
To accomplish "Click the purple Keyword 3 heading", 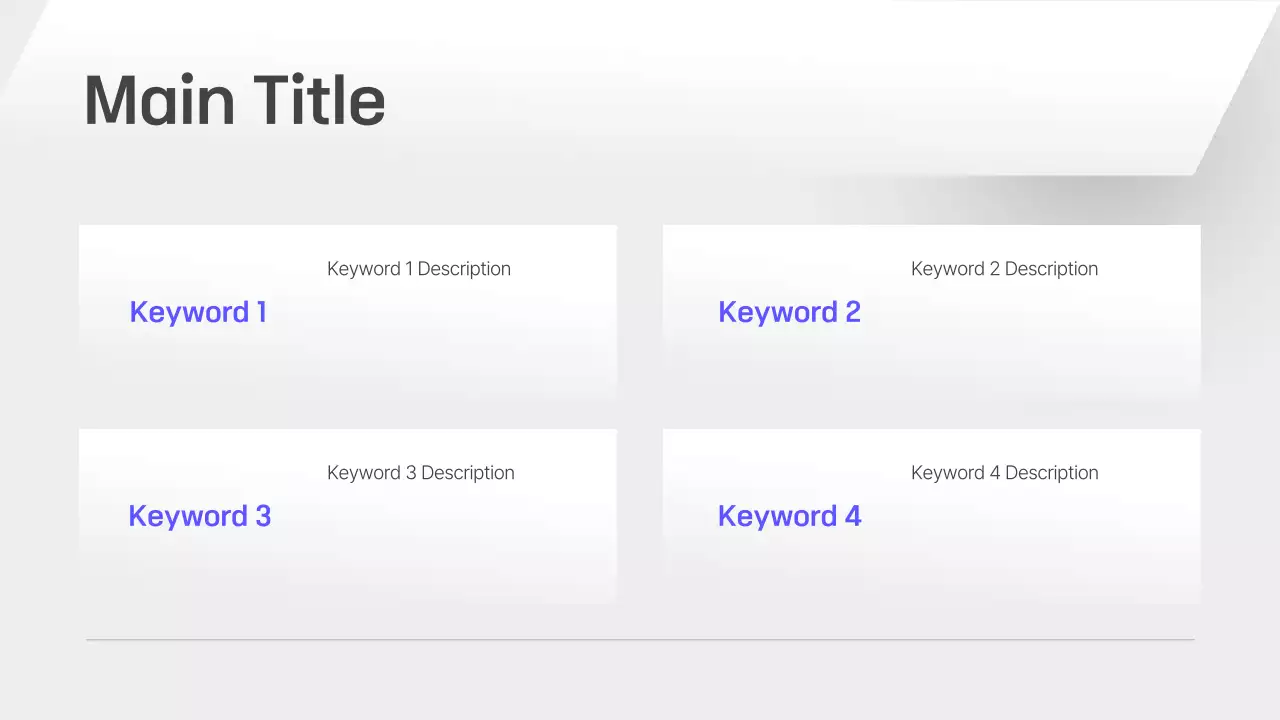I will (199, 516).
